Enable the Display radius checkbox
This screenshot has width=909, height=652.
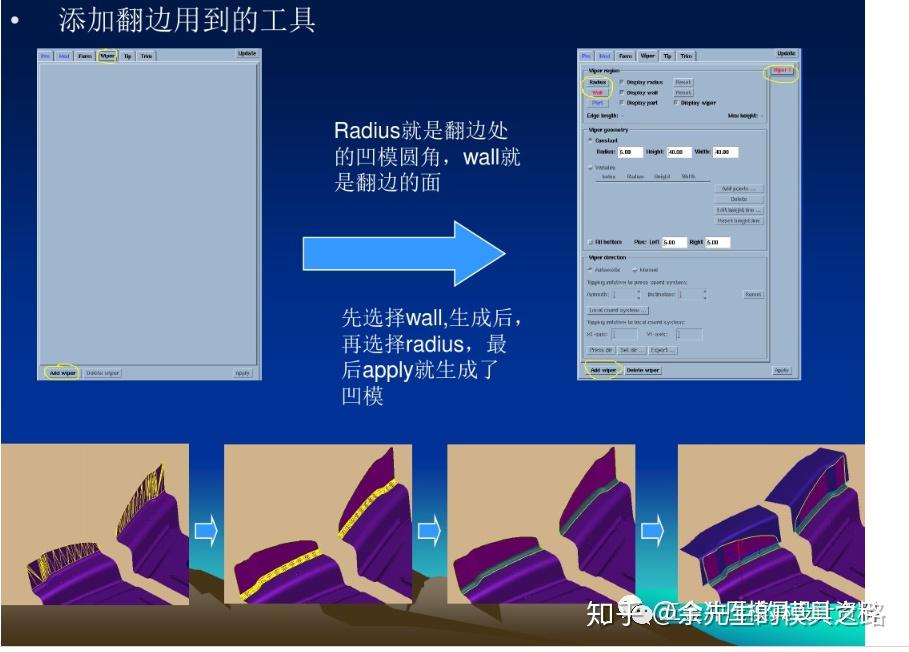622,82
